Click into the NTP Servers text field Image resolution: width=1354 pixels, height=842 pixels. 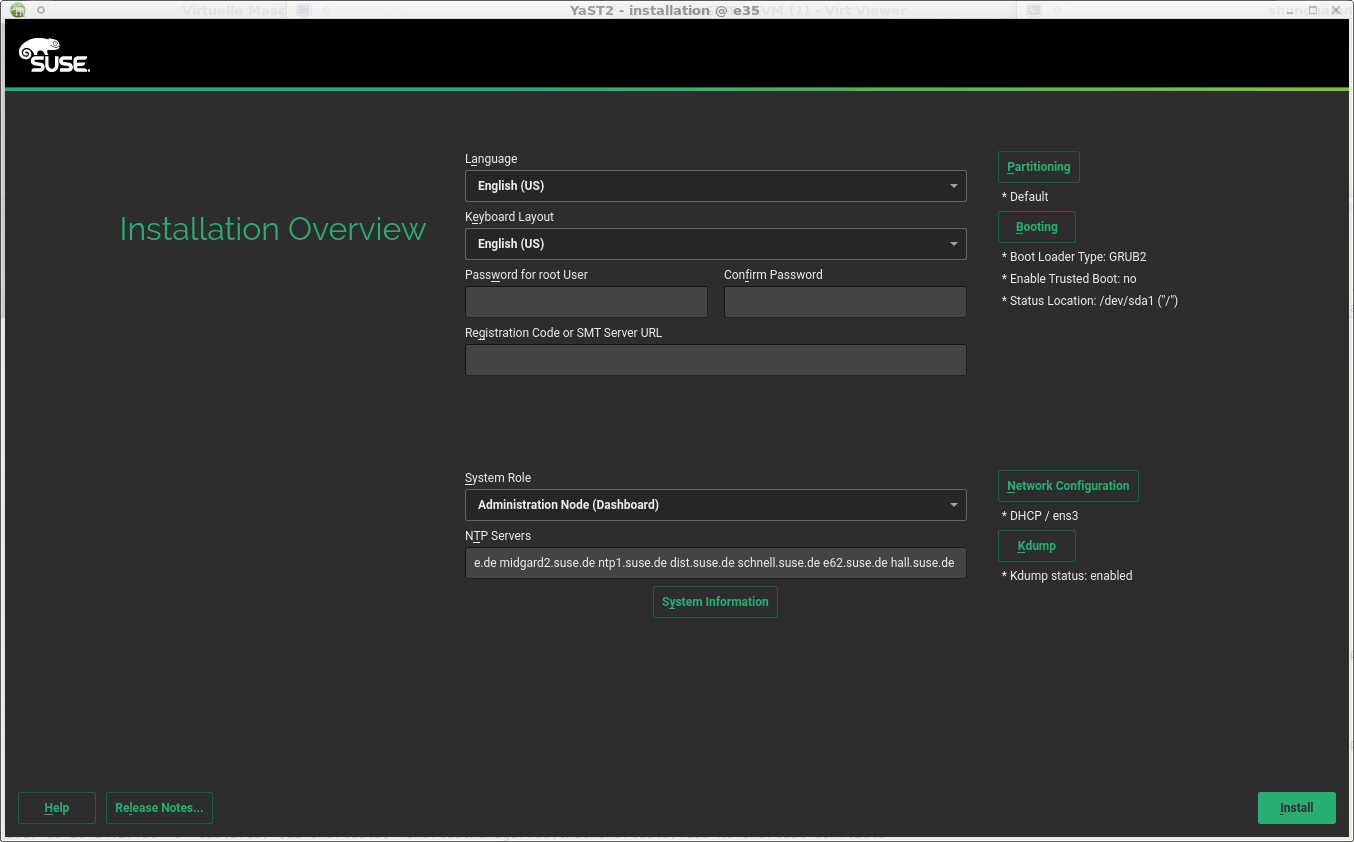tap(715, 563)
